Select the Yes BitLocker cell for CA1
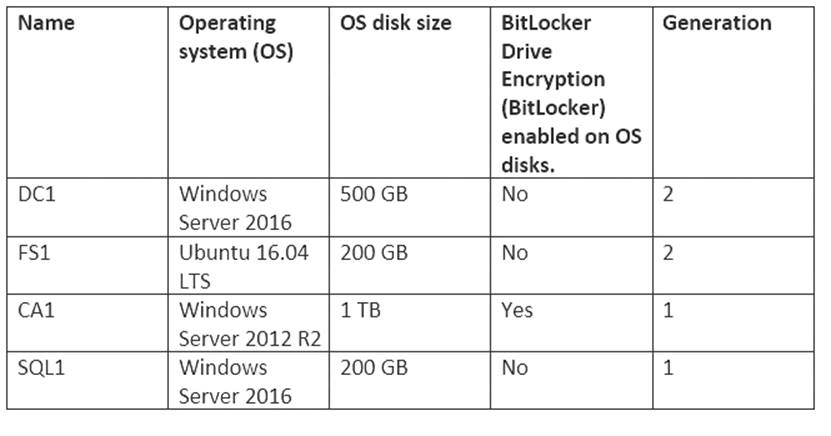This screenshot has width=831, height=436. tap(517, 311)
